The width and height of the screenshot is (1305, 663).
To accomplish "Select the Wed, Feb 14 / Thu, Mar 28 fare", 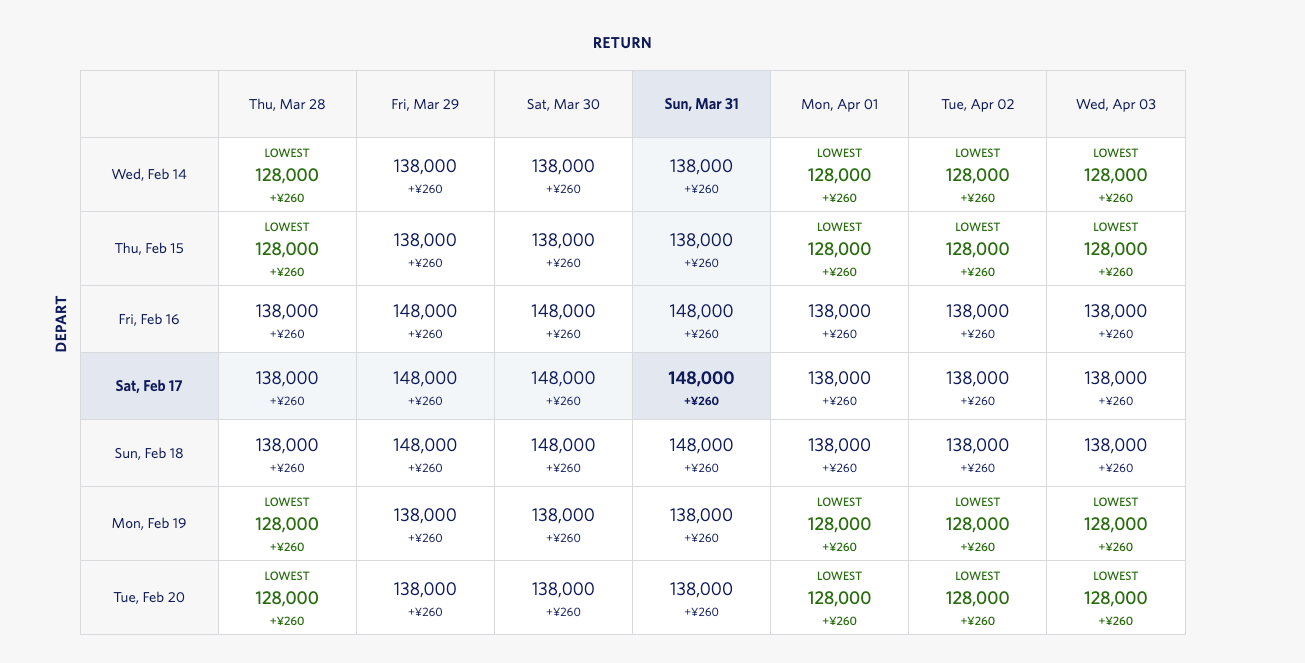I will click(287, 175).
